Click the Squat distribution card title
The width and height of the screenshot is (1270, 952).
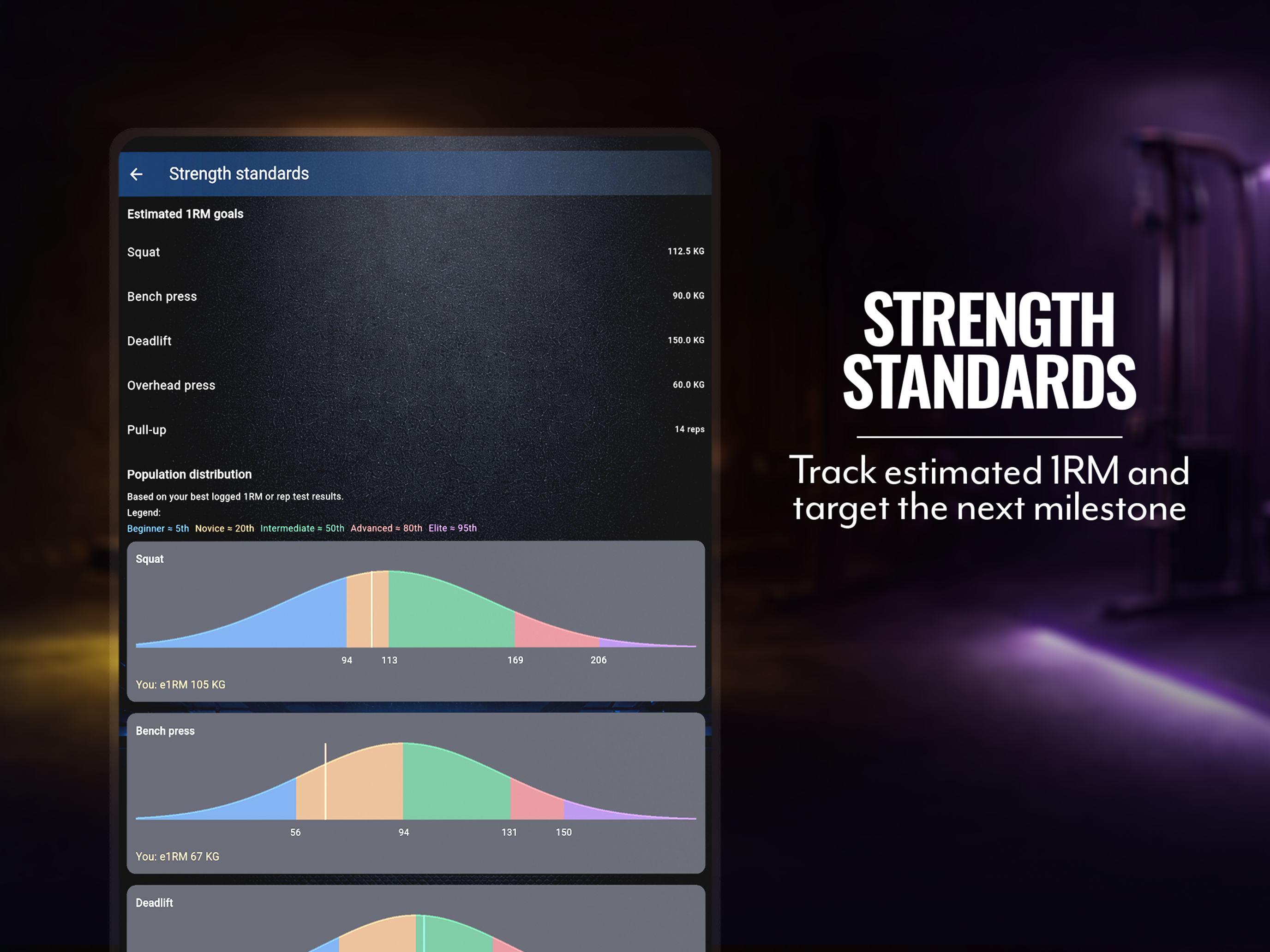[149, 559]
